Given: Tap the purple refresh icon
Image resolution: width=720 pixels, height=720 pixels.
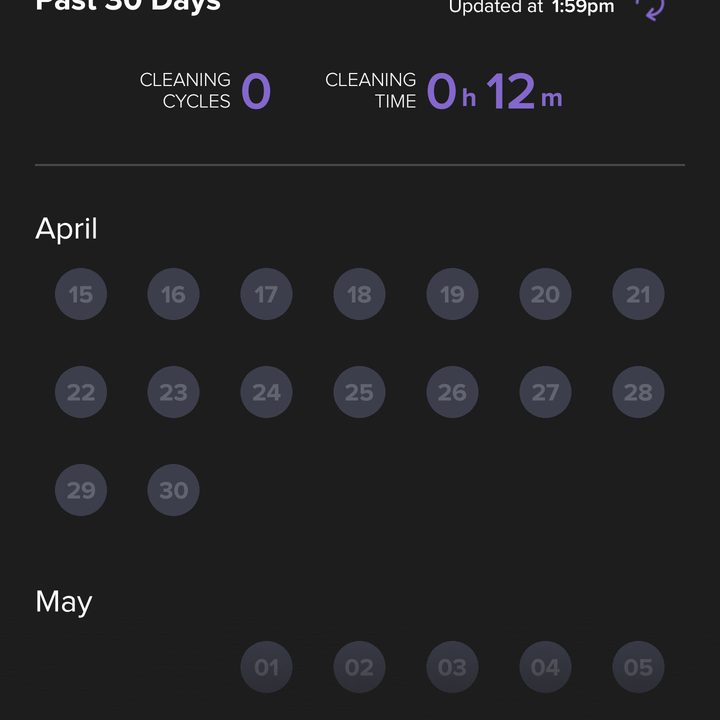Looking at the screenshot, I should click(x=650, y=9).
